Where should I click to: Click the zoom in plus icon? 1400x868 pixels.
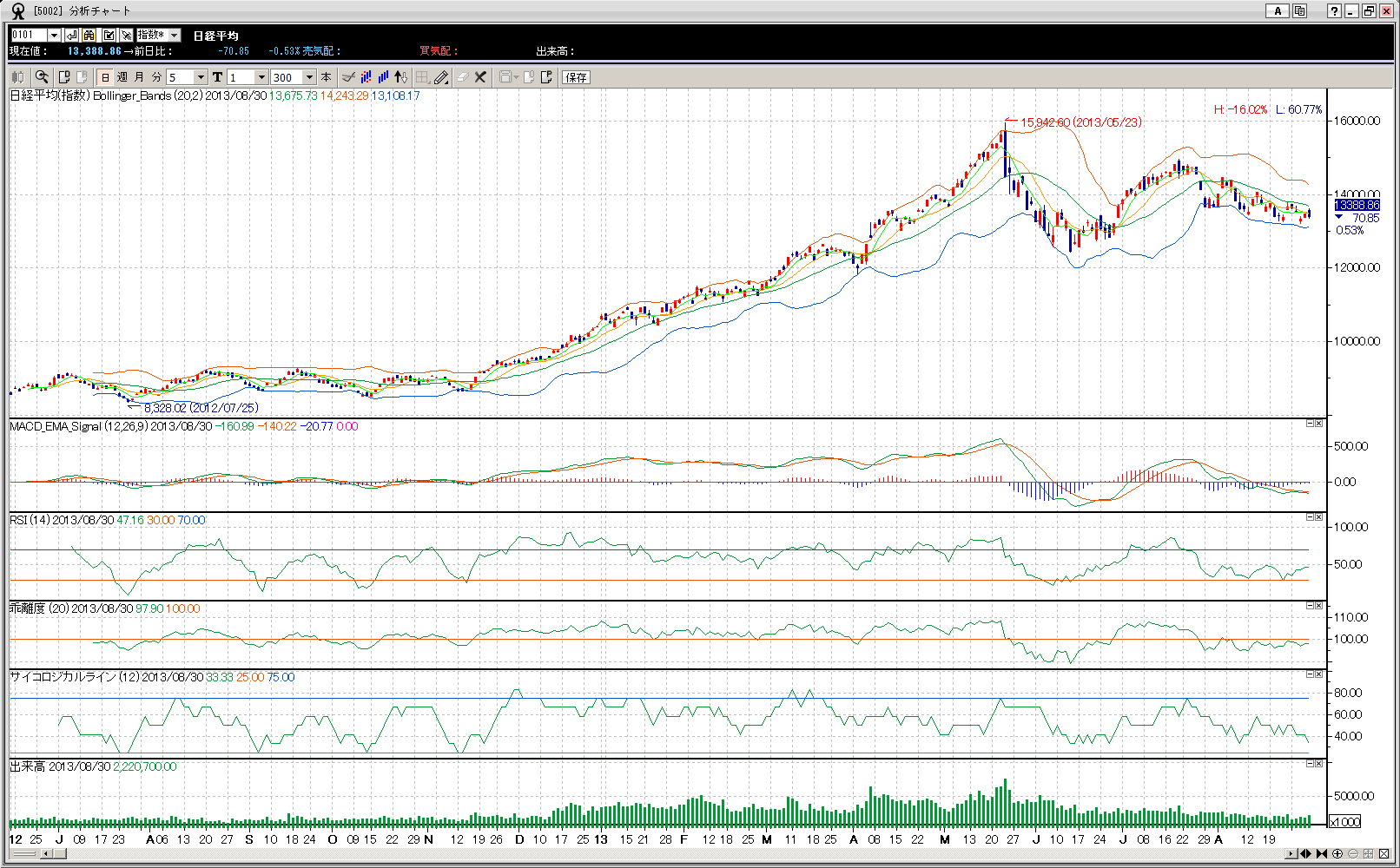click(x=1337, y=854)
